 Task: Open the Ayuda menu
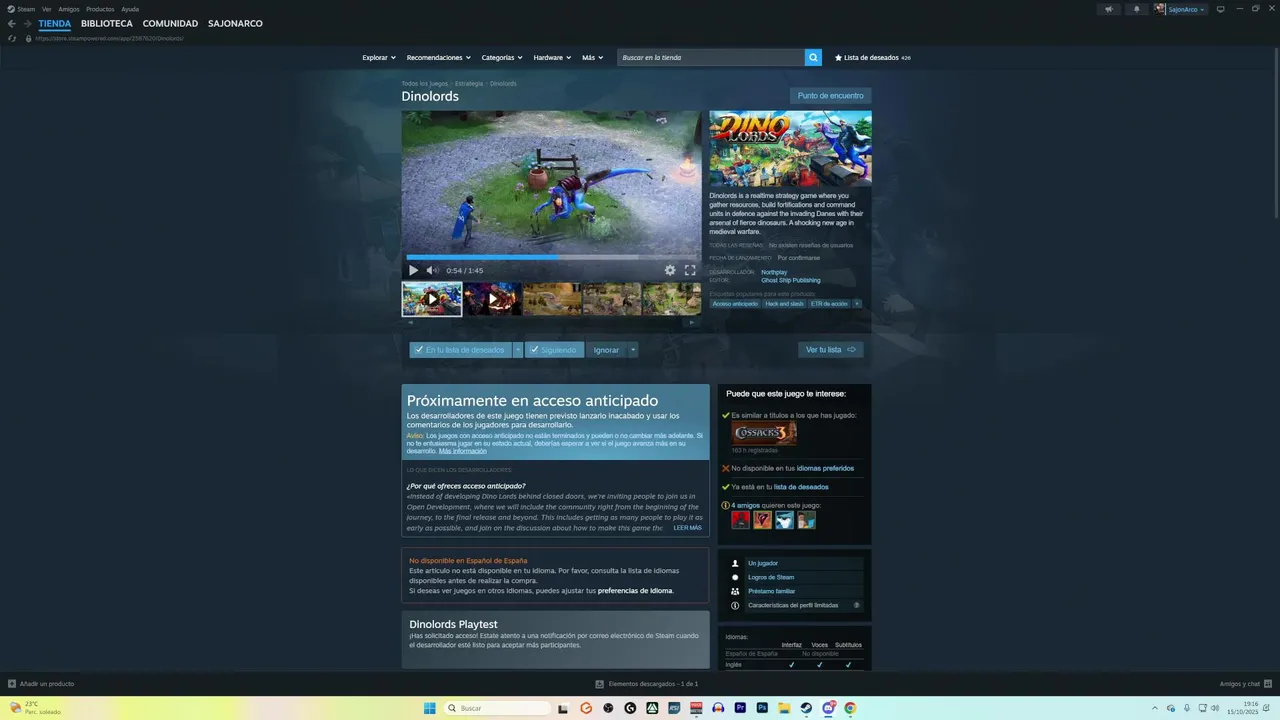[130, 9]
